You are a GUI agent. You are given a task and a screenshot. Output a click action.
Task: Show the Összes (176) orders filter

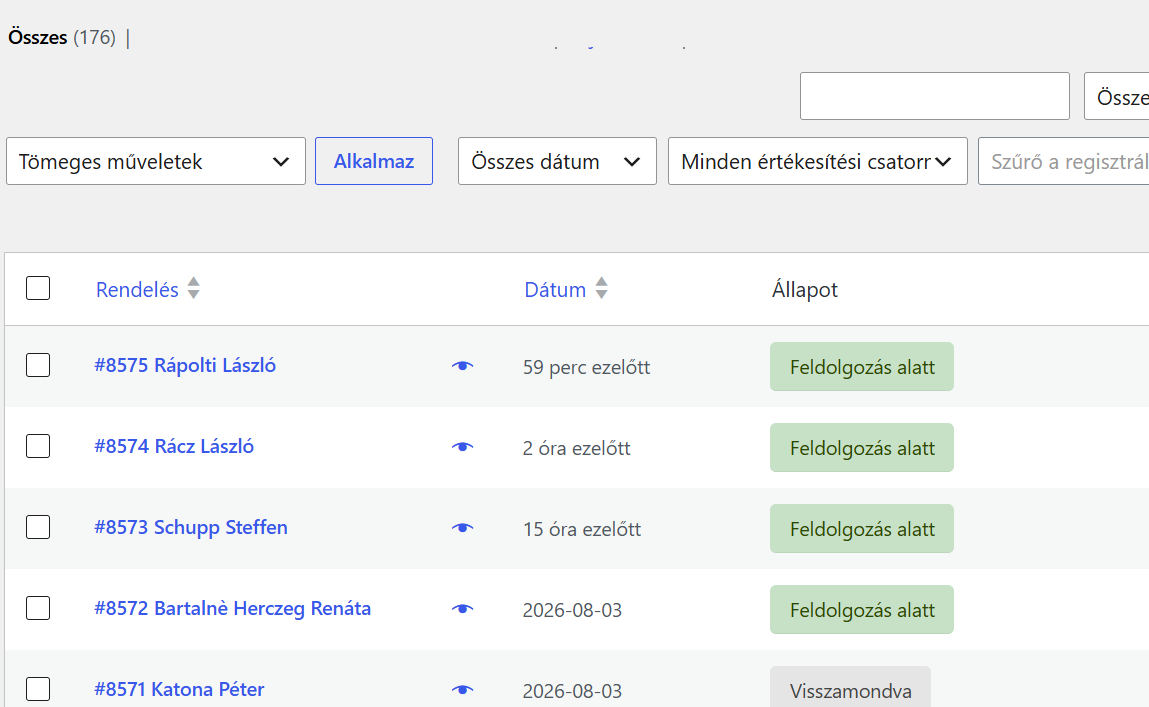62,37
